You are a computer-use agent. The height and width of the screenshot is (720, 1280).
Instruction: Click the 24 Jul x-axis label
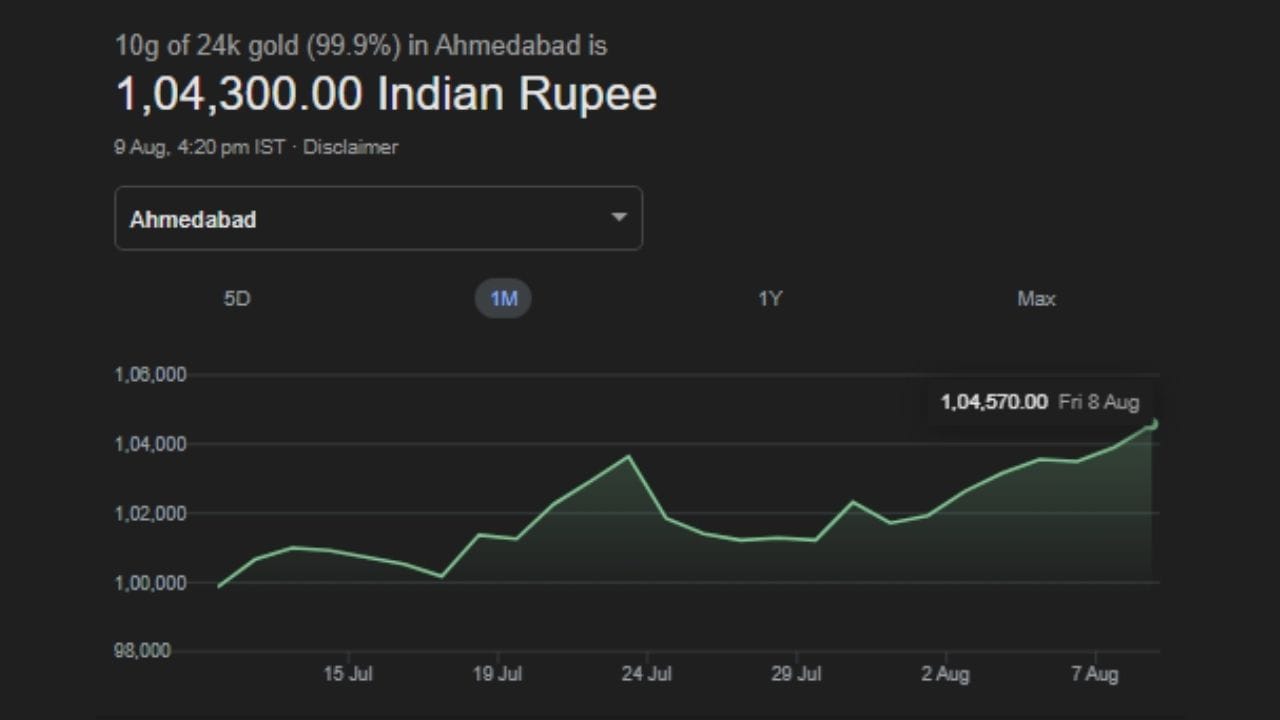[x=646, y=674]
